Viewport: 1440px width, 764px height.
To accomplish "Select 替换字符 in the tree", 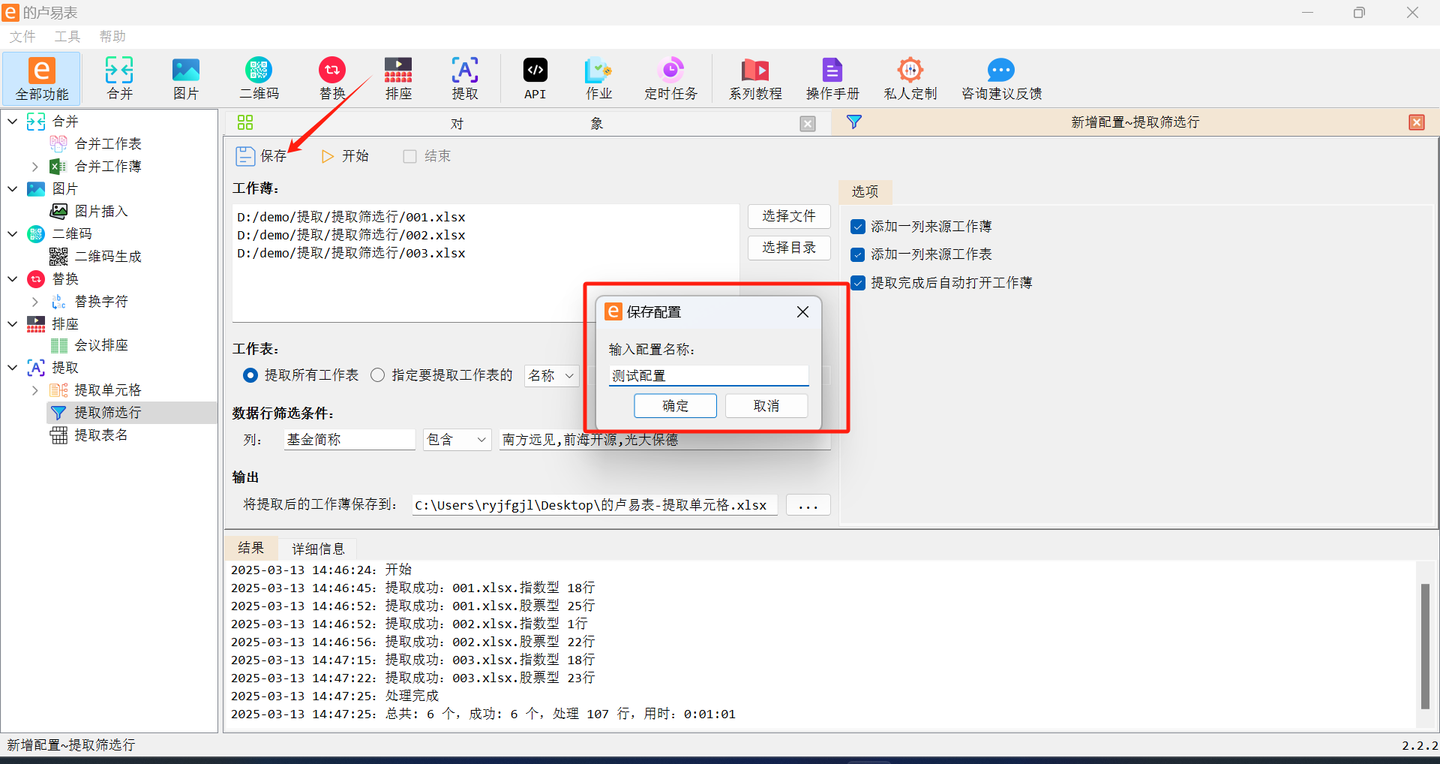I will (x=101, y=301).
